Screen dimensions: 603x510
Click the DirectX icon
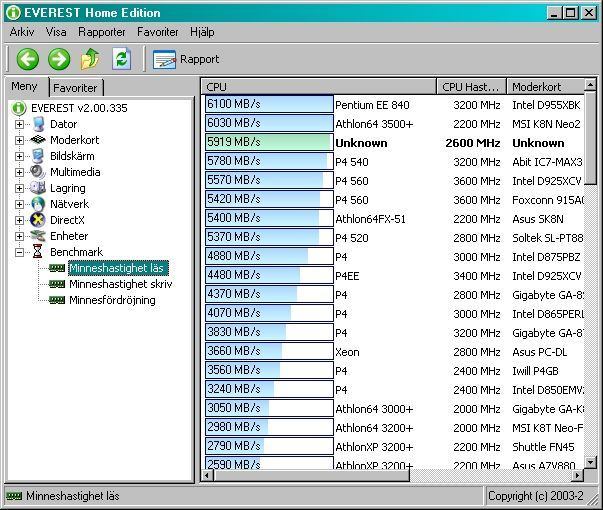tap(38, 220)
